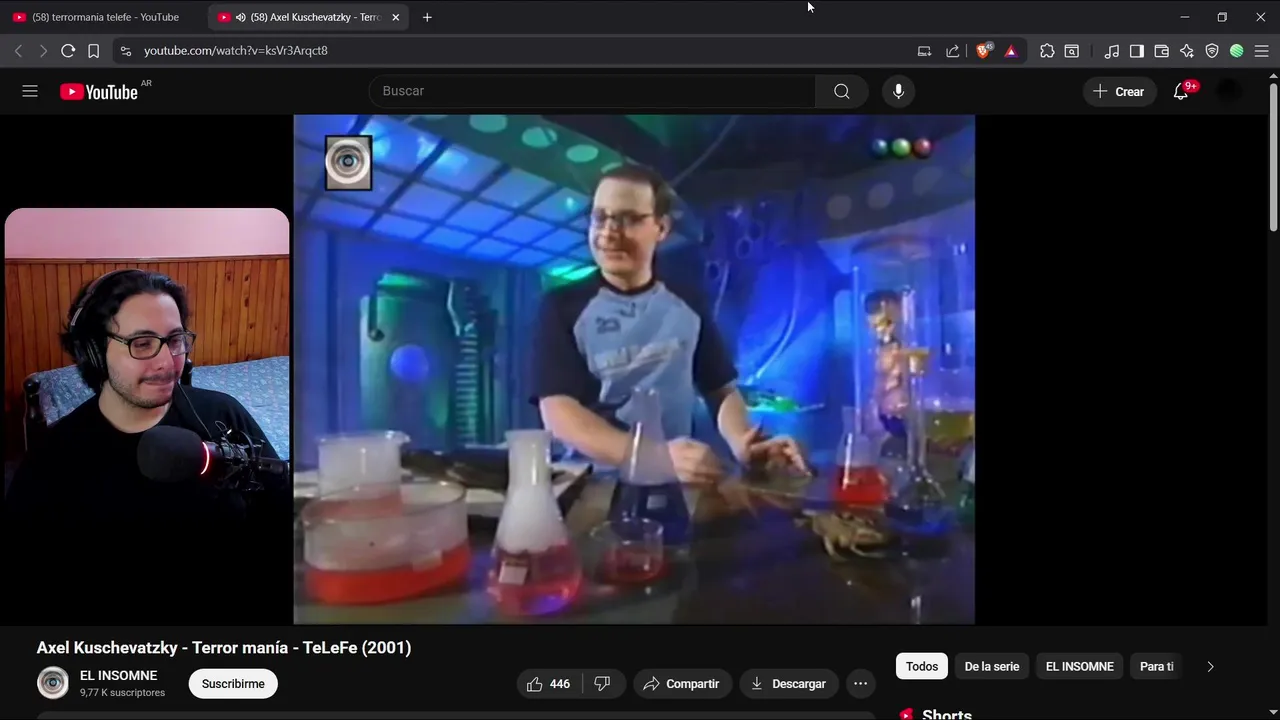Dislike the video with thumbs down
The image size is (1280, 720).
602,684
